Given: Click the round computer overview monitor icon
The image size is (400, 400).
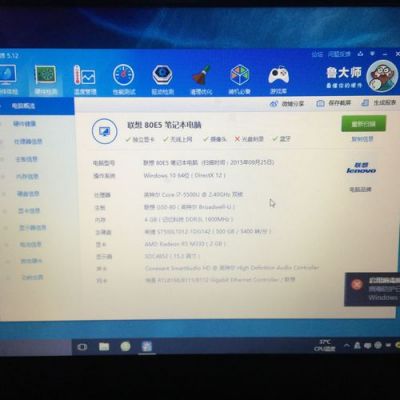Looking at the screenshot, I should point(105,131).
